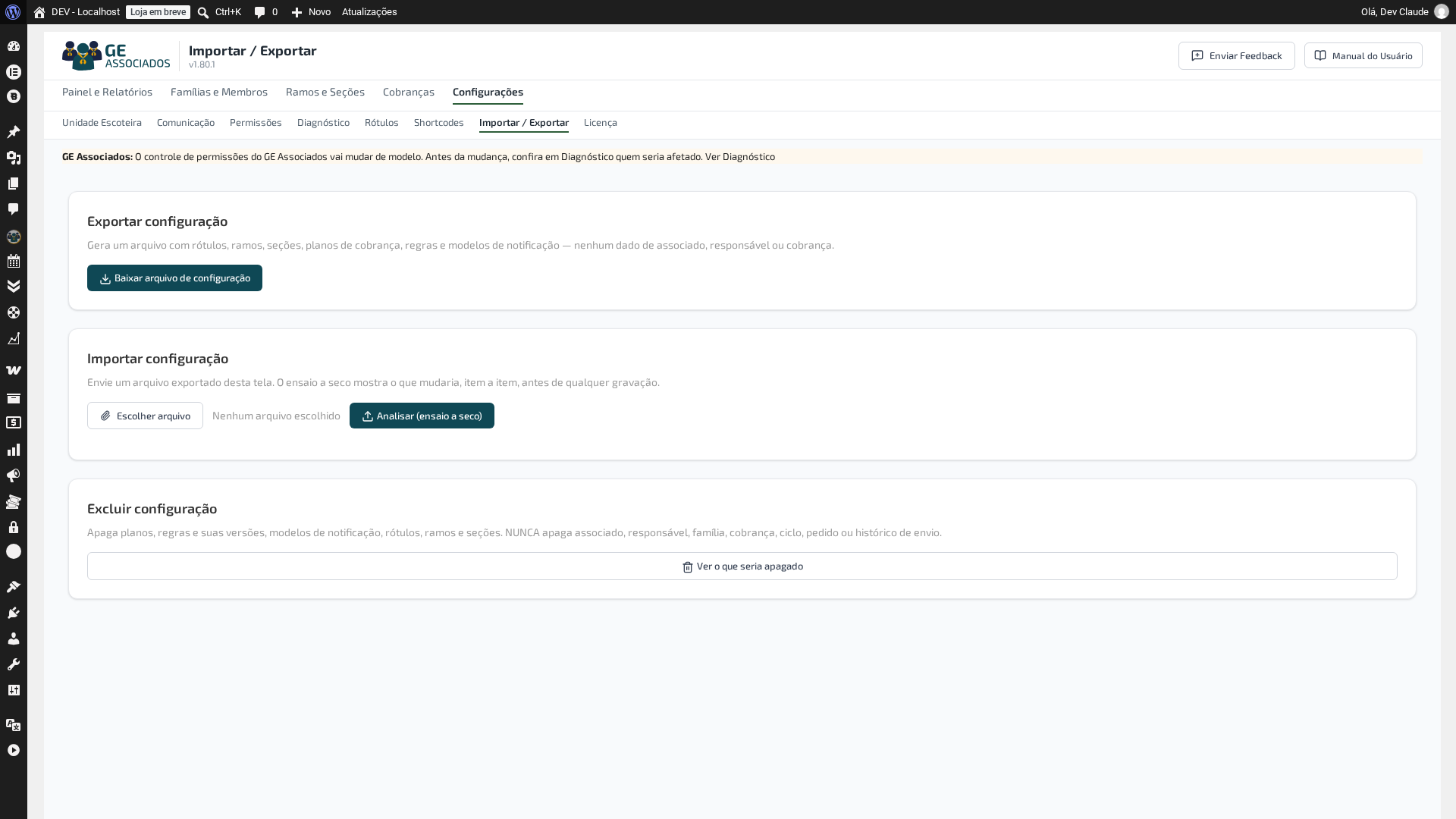Open the Pages icon in sidebar
This screenshot has width=1456, height=819.
coord(14,184)
